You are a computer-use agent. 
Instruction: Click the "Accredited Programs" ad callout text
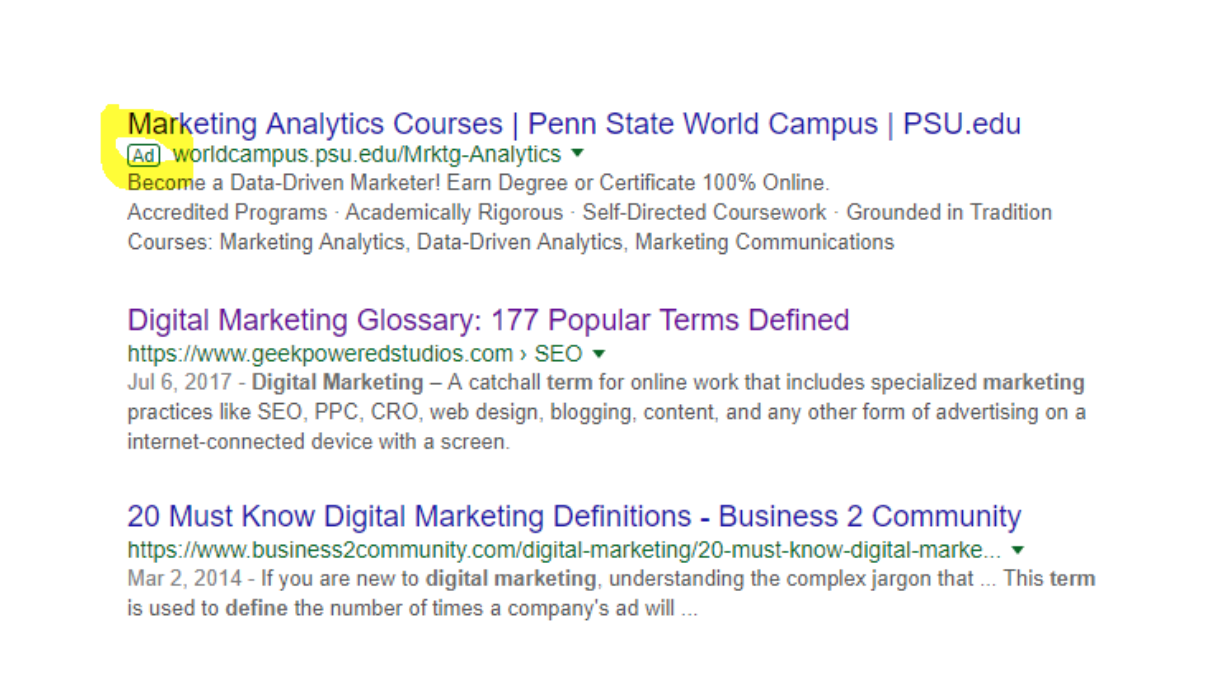click(227, 212)
